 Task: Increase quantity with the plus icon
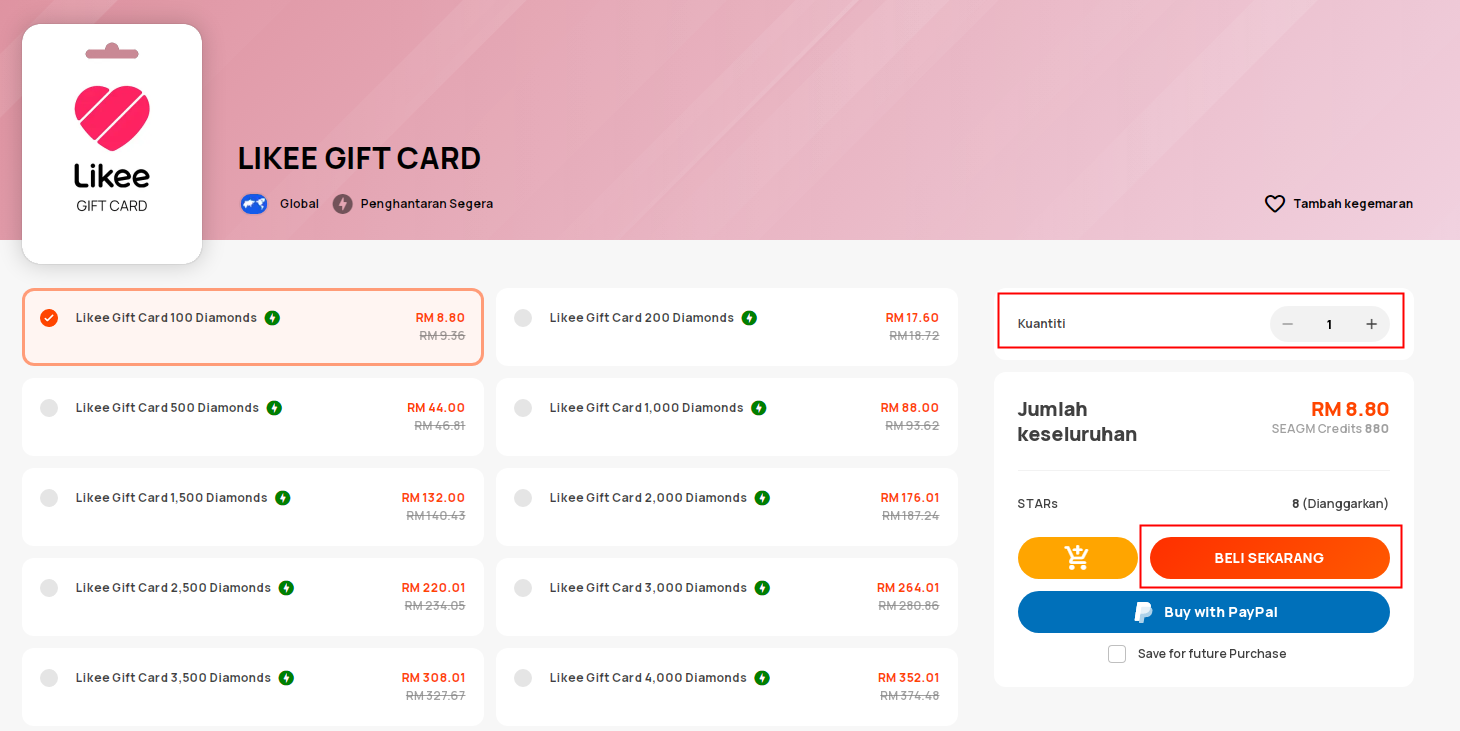[x=1371, y=324]
